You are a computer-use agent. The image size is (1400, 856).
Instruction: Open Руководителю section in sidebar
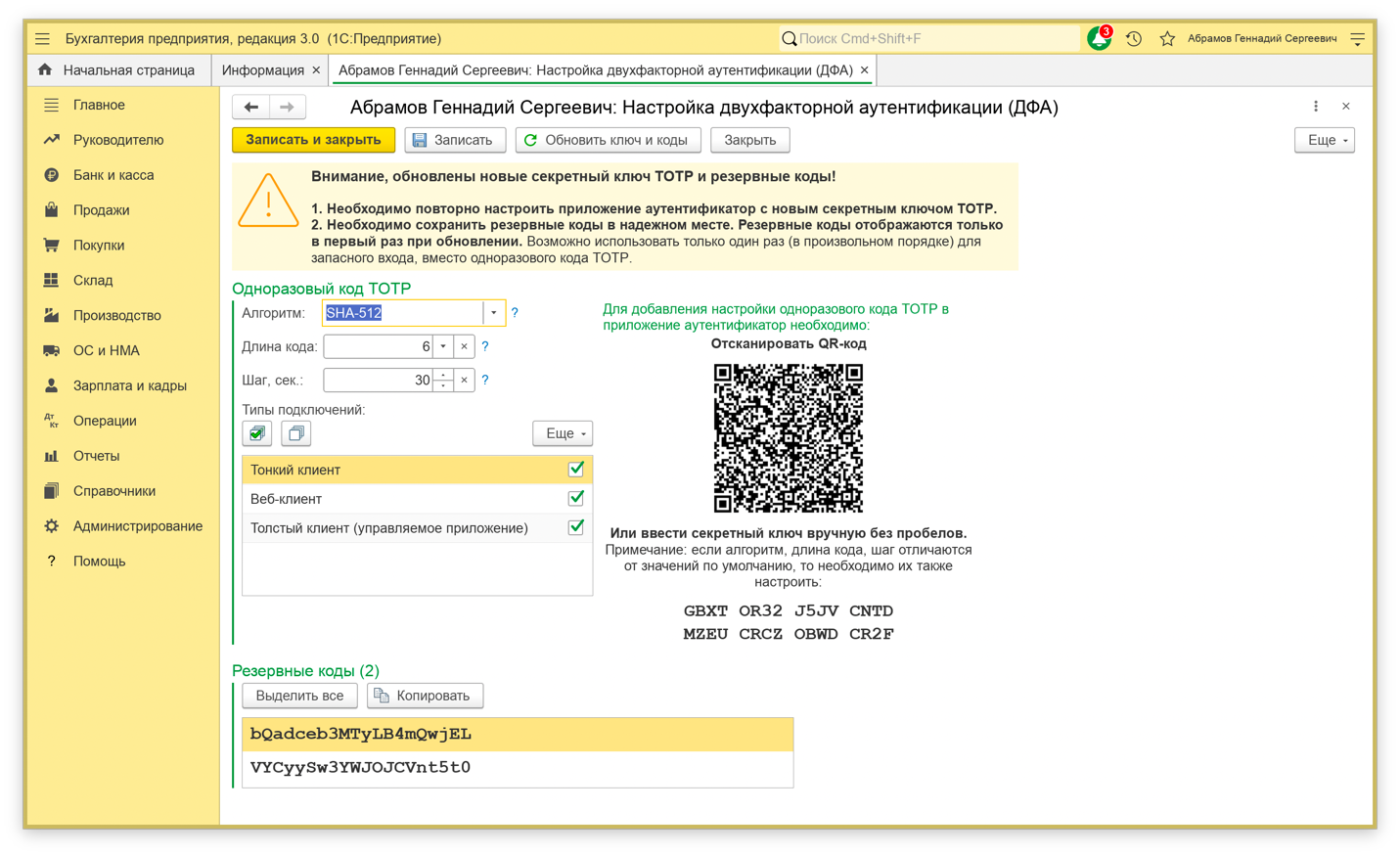click(118, 140)
